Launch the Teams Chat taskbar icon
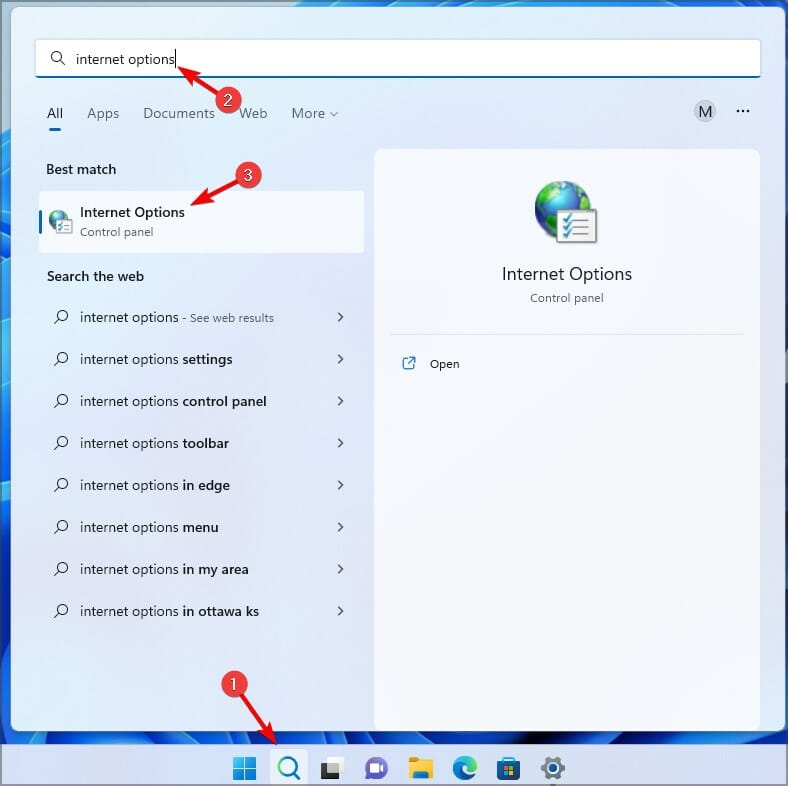 (x=376, y=768)
